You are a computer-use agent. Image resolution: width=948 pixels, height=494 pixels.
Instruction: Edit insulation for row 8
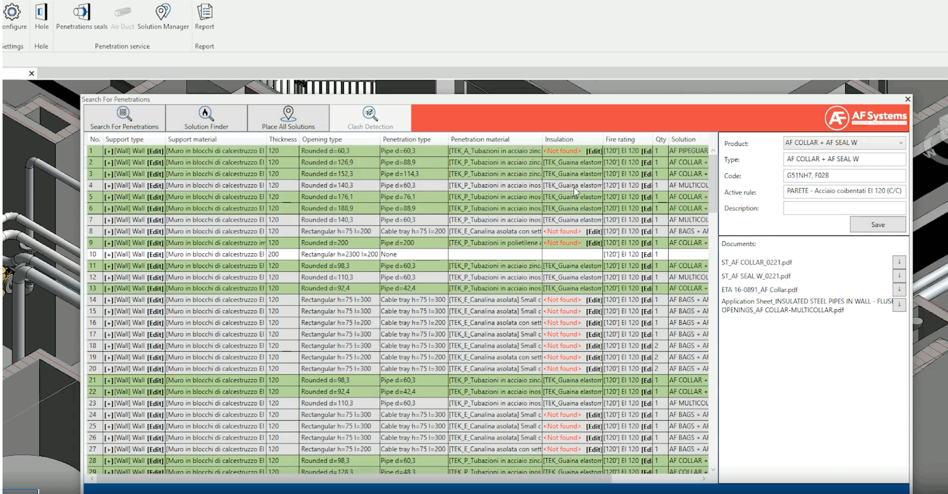click(x=594, y=232)
